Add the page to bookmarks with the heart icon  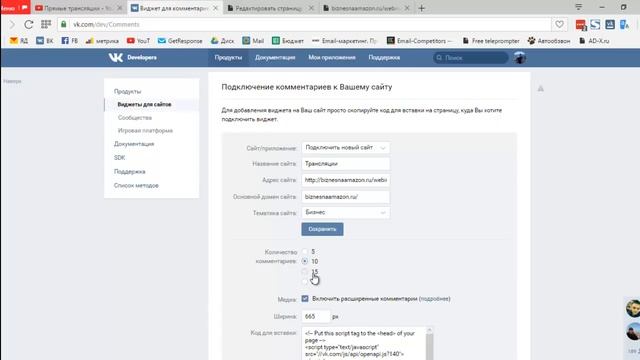click(559, 24)
